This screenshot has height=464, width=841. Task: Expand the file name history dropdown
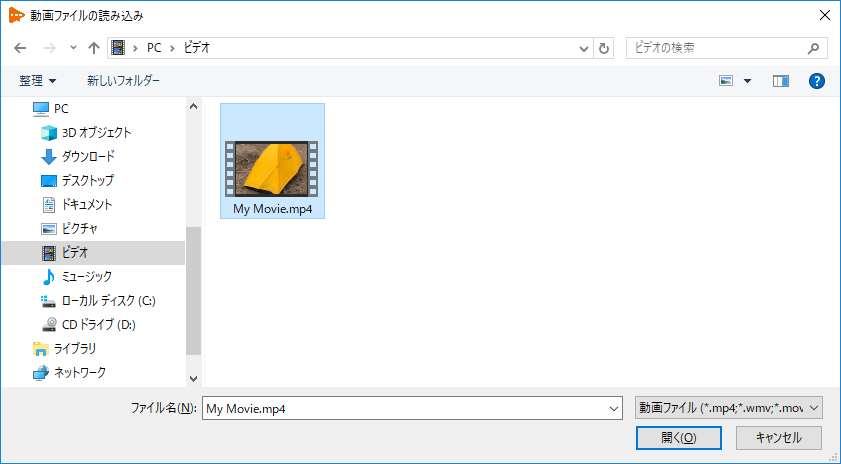click(614, 409)
